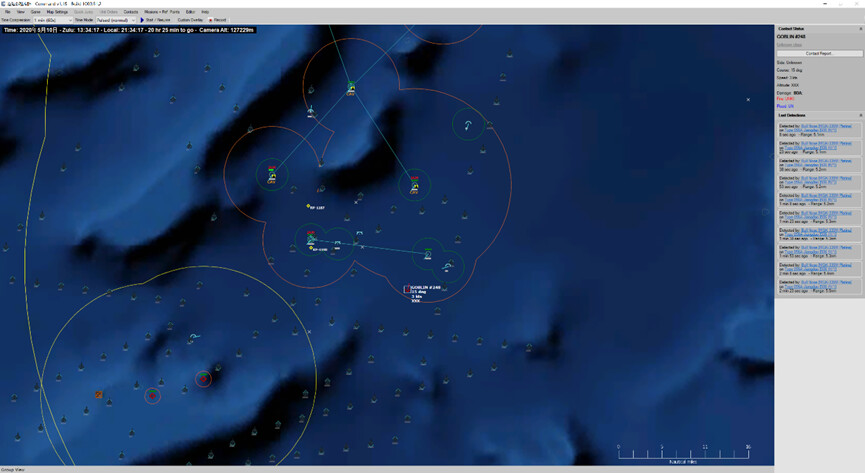Open the Missions + Ref. Points menu

(162, 12)
